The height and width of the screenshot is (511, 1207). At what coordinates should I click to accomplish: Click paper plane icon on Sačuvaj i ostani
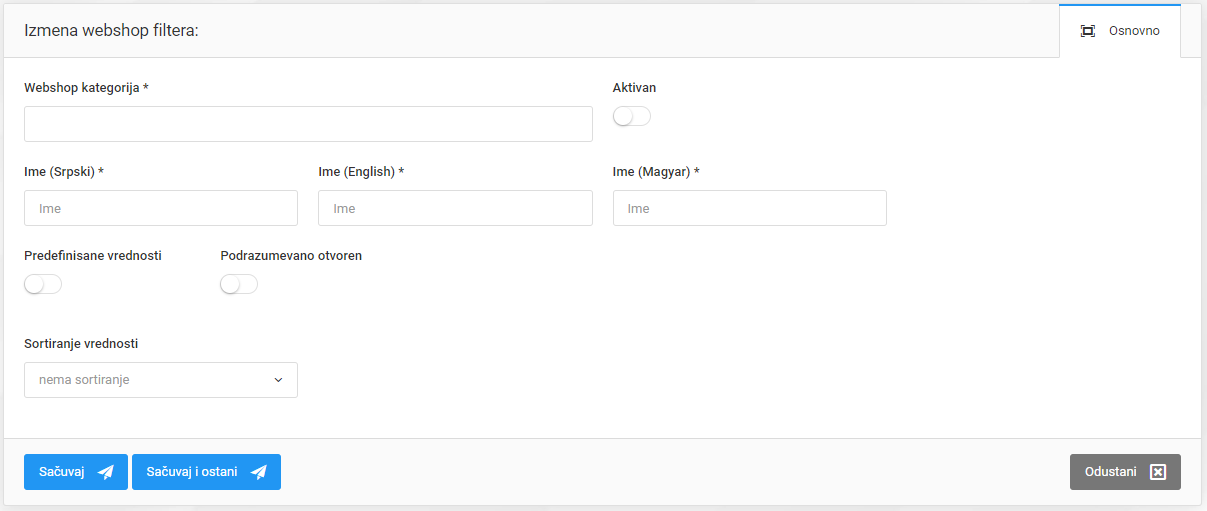coord(259,472)
